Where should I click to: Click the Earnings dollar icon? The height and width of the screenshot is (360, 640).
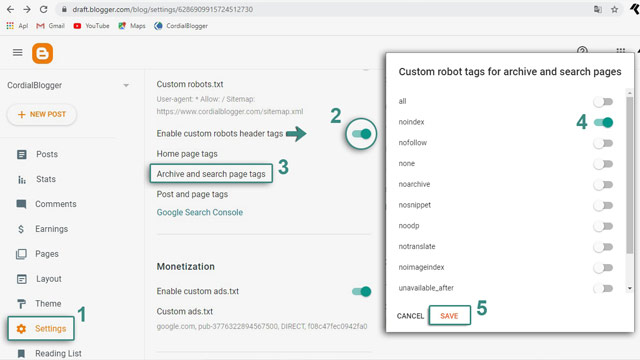tap(21, 229)
